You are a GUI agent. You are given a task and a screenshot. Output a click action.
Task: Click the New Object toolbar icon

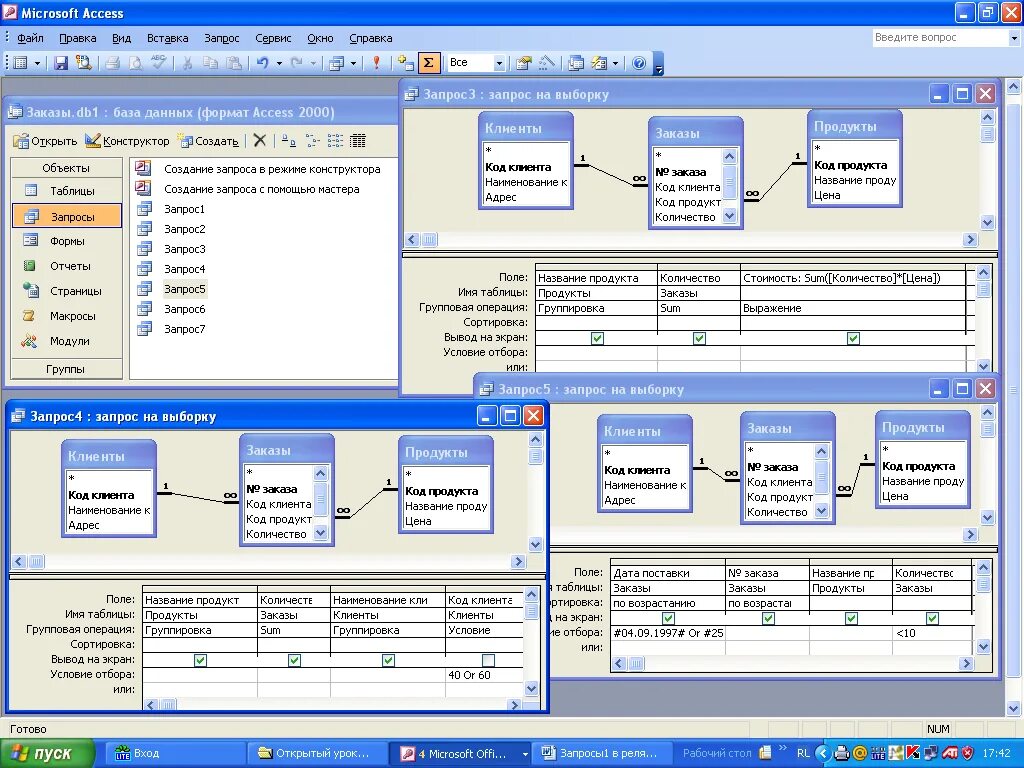click(599, 63)
